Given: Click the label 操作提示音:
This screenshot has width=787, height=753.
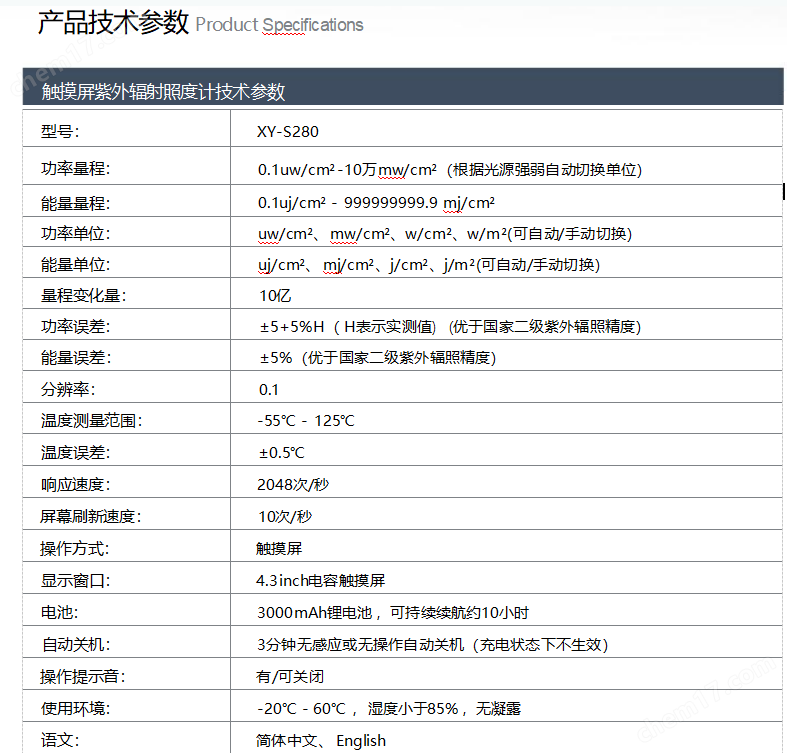Looking at the screenshot, I should click(83, 677).
